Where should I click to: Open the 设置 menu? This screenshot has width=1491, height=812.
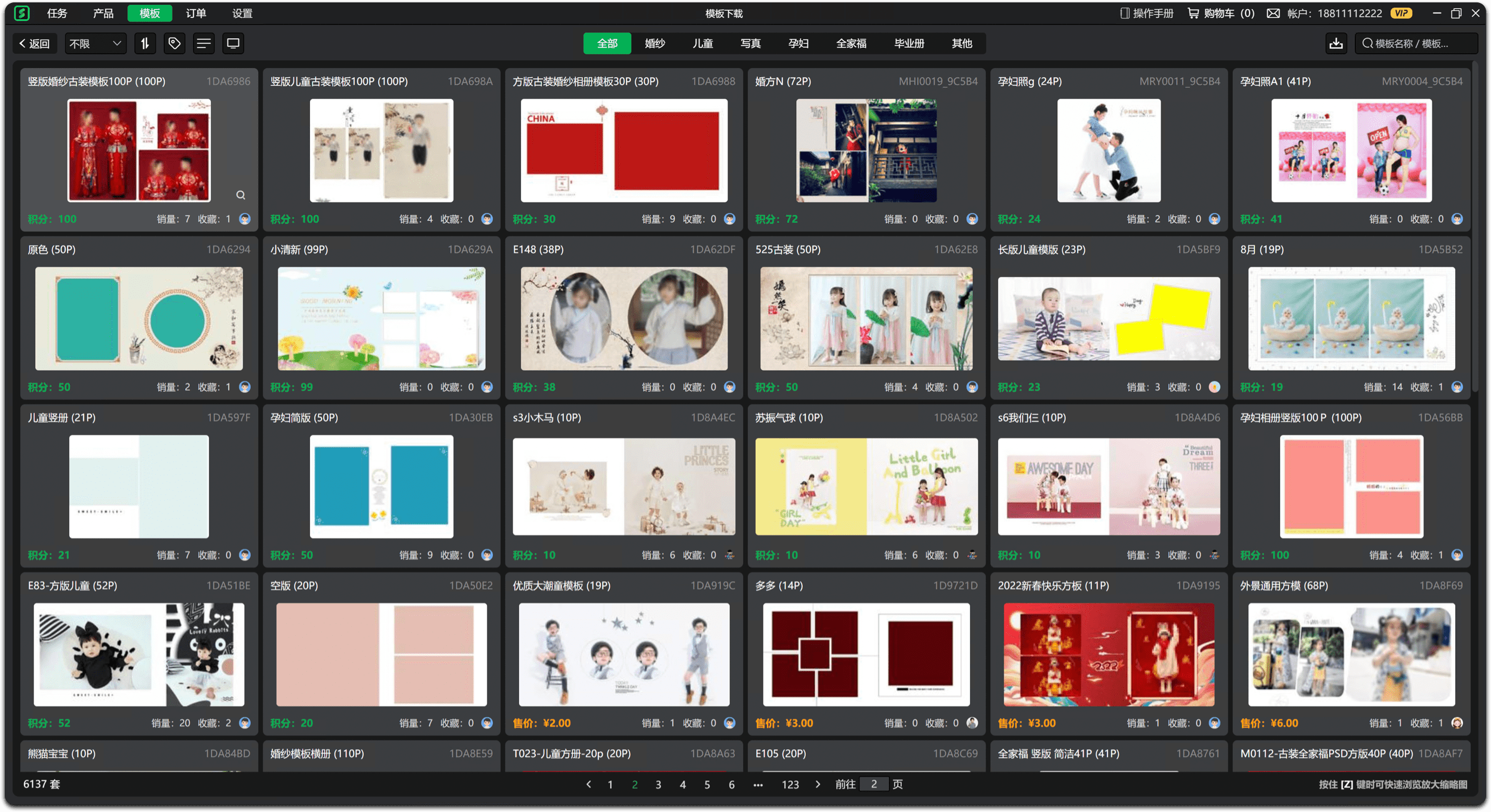pos(242,13)
